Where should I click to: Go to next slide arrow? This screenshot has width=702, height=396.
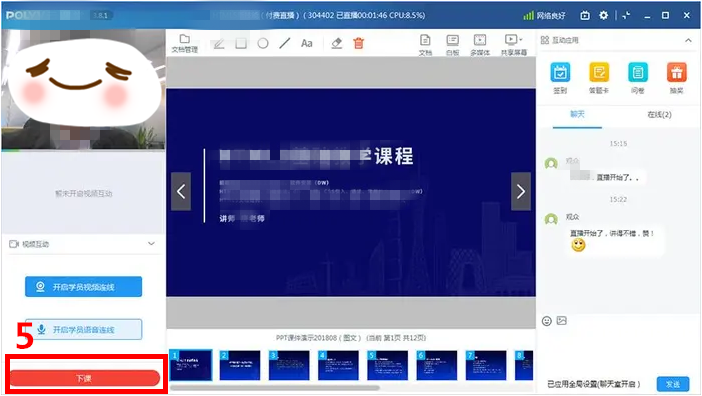click(521, 192)
